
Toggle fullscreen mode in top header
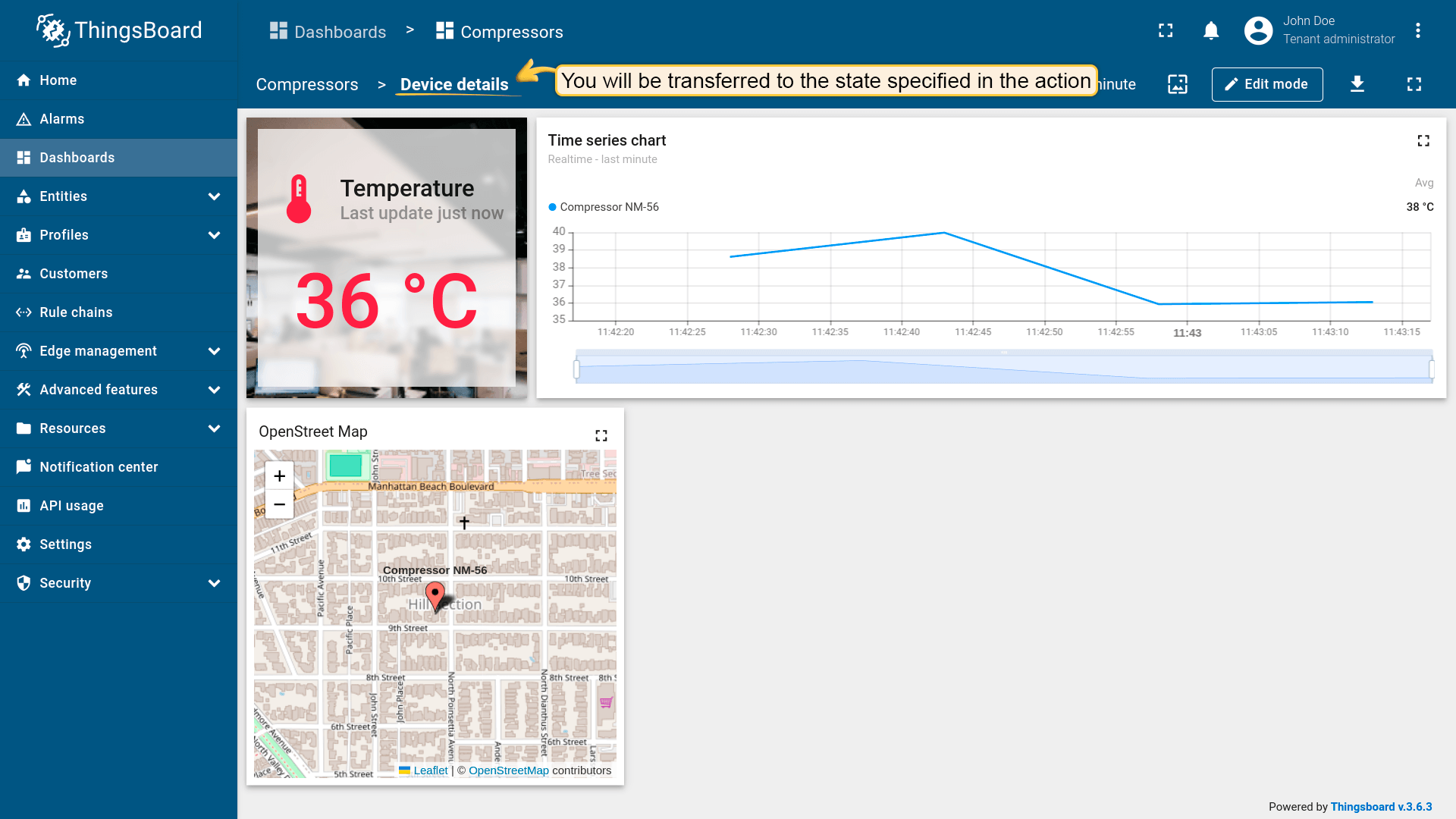point(1166,31)
